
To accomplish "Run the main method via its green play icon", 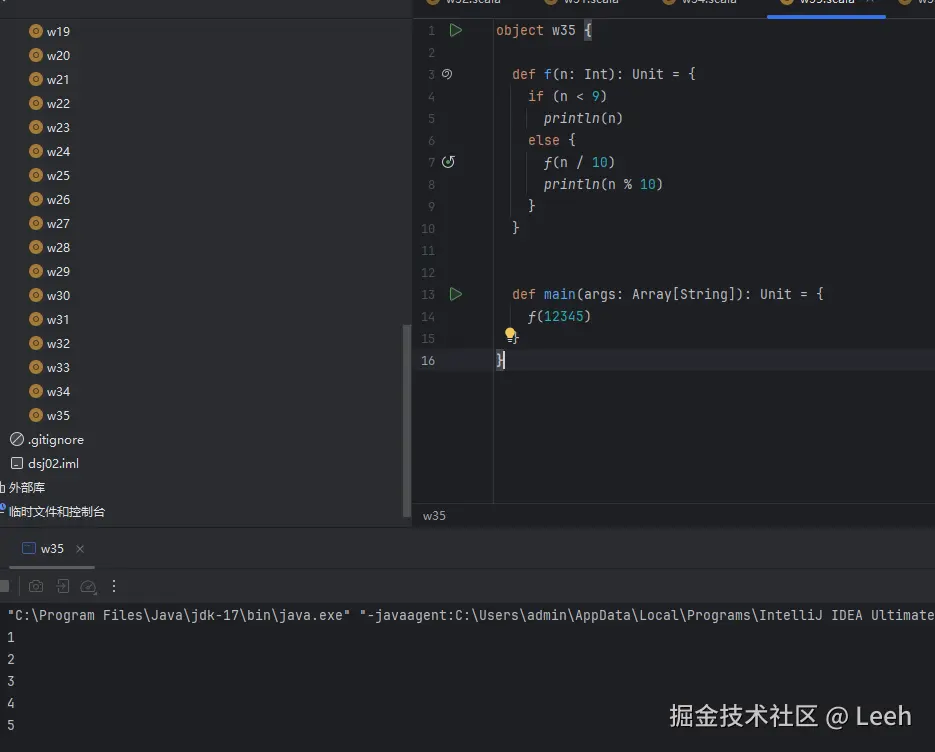I will [x=456, y=294].
